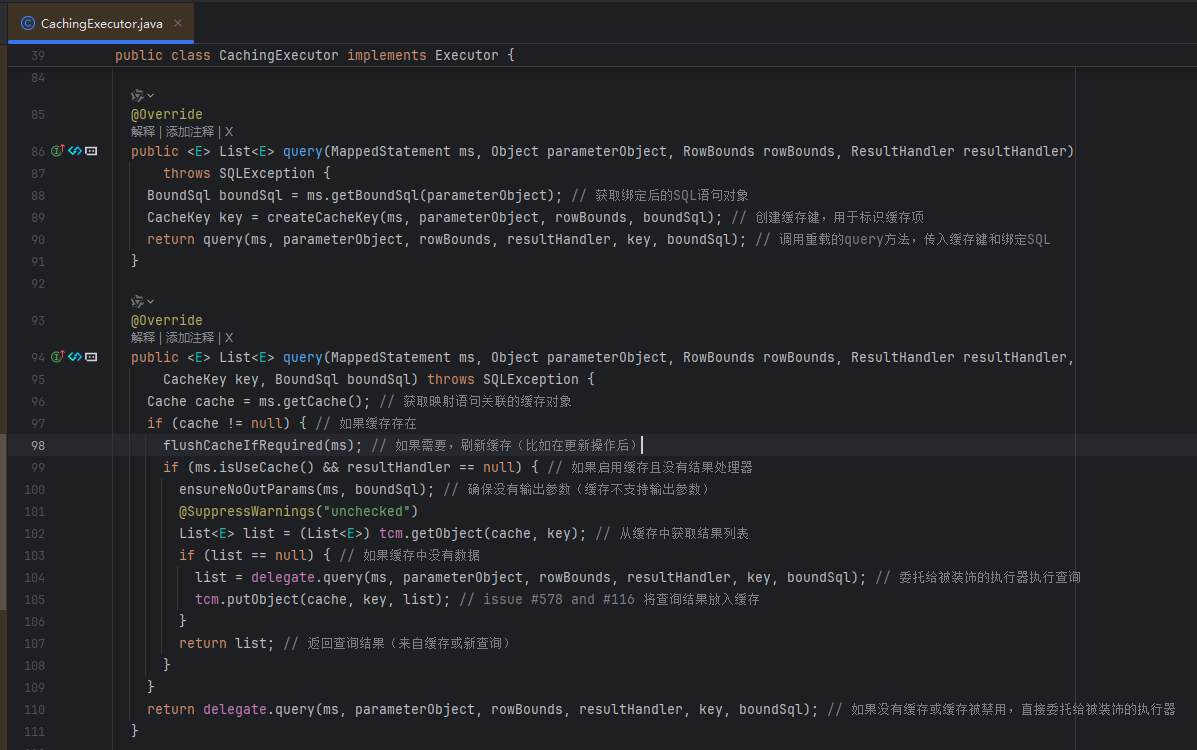Toggle a breakpoint on line number 104
The width and height of the screenshot is (1197, 750).
point(34,577)
